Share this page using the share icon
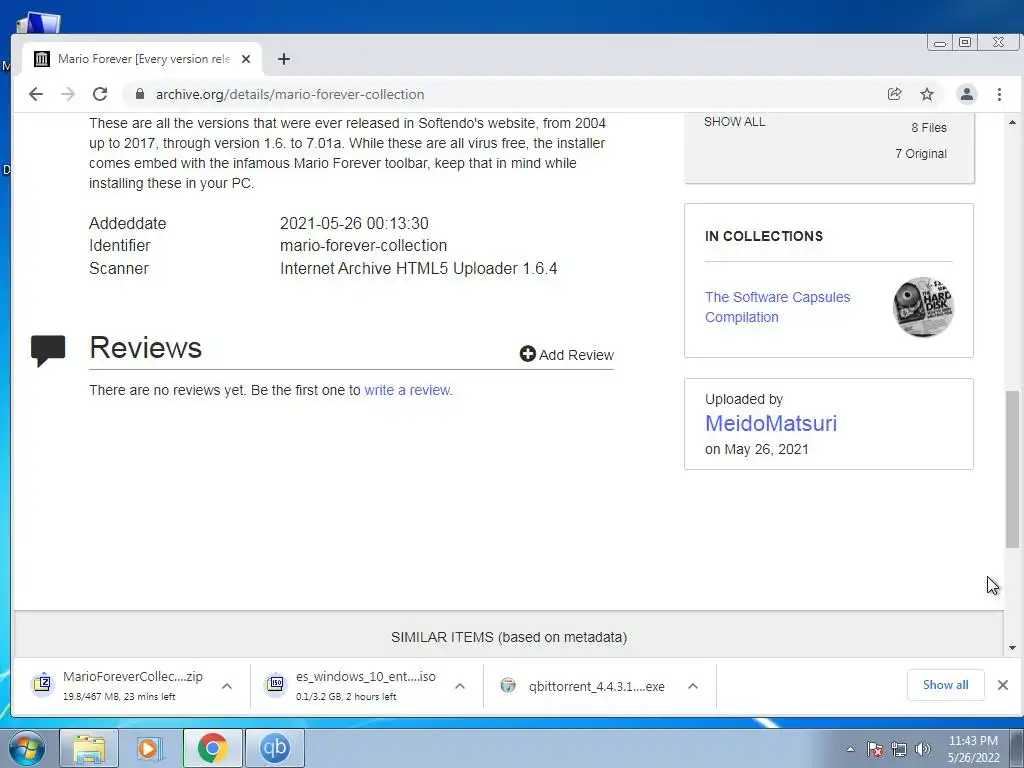 pyautogui.click(x=895, y=94)
